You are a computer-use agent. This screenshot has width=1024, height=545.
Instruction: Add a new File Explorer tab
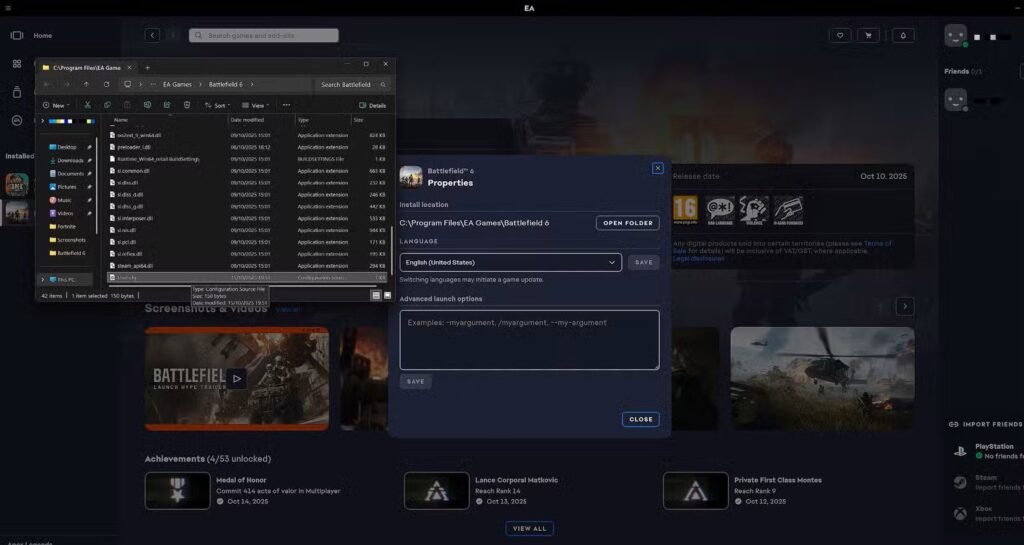coord(148,67)
